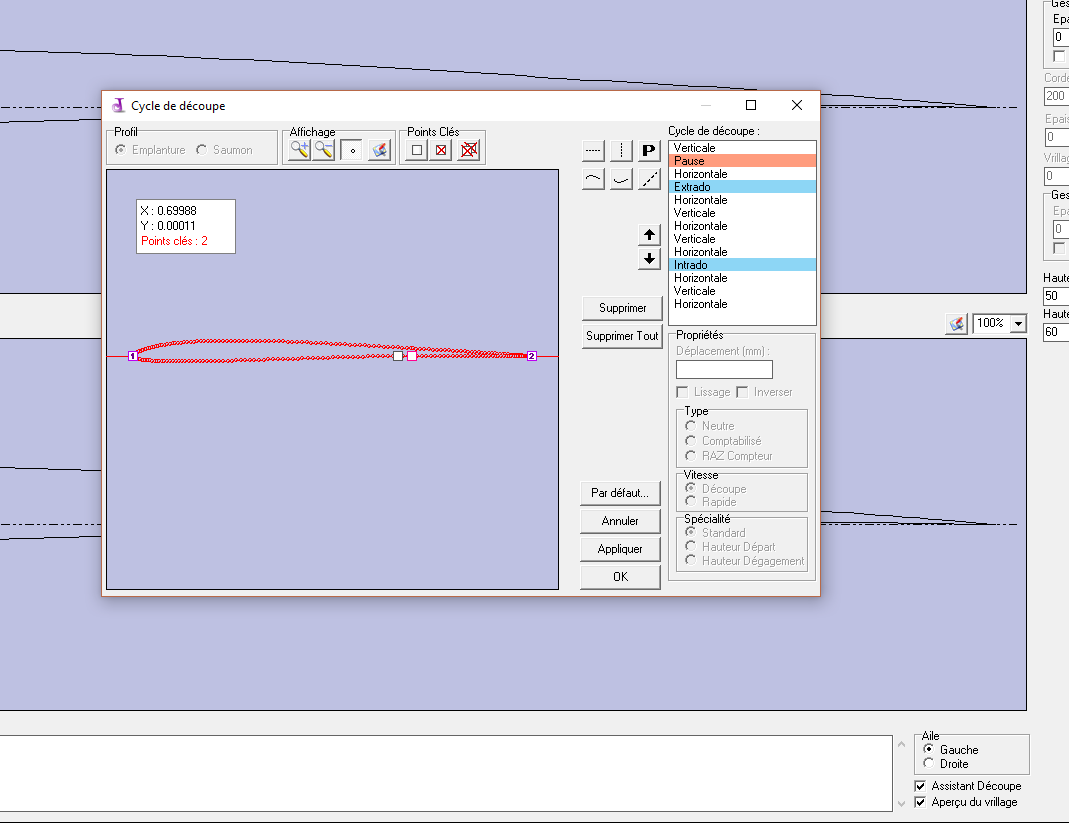Insert a Pause step using the P icon

[649, 151]
